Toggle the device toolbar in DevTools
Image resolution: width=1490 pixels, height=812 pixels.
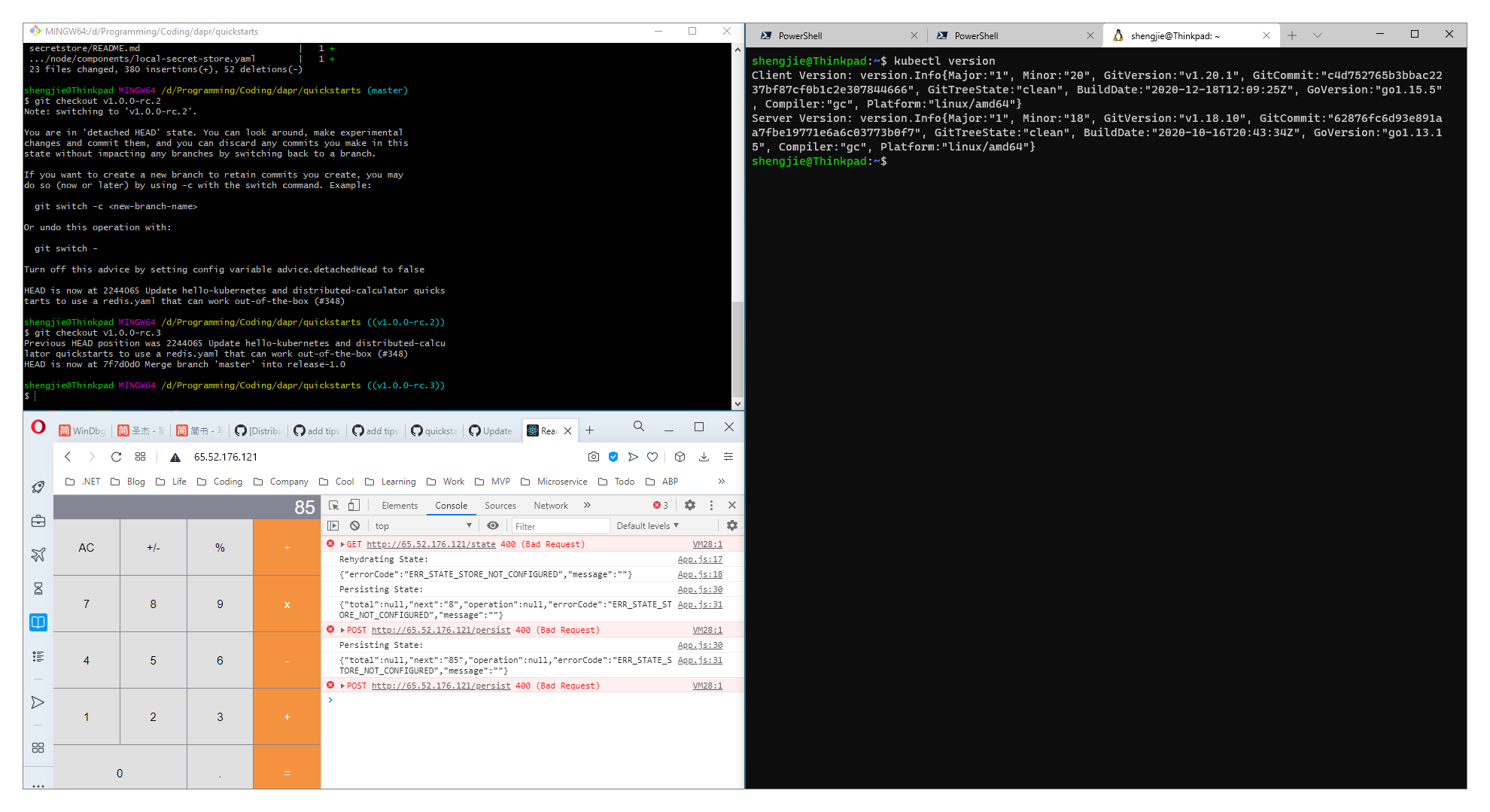click(354, 505)
